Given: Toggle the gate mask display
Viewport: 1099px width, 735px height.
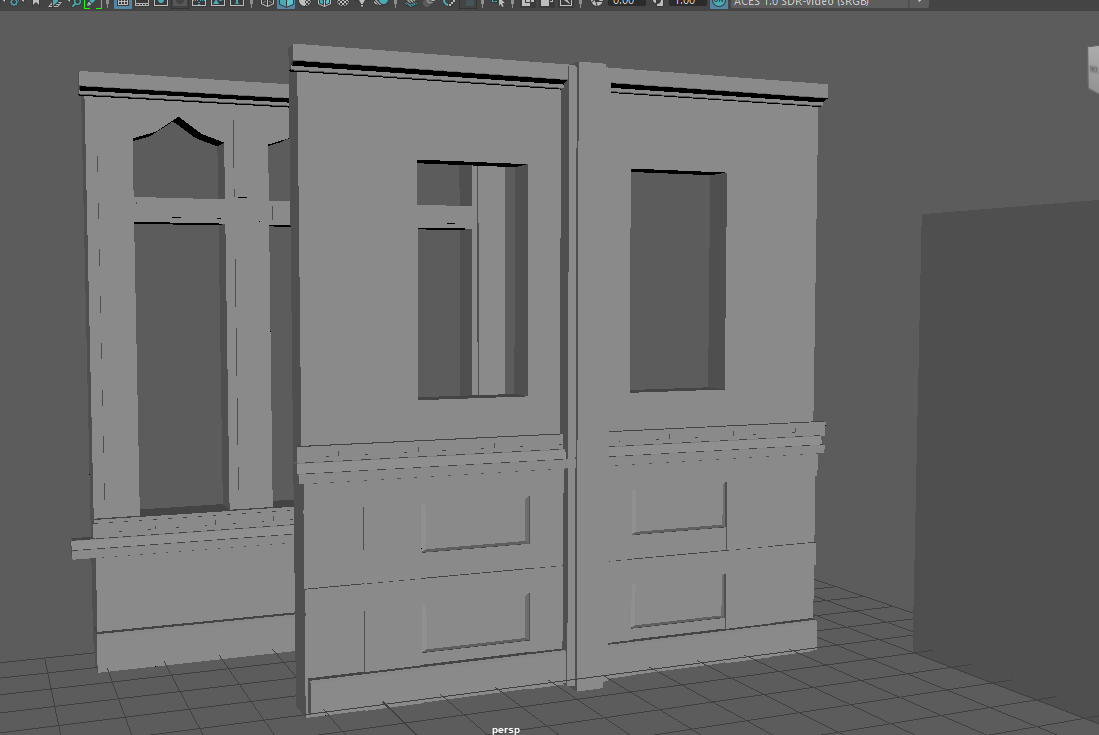Looking at the screenshot, I should coord(179,3).
